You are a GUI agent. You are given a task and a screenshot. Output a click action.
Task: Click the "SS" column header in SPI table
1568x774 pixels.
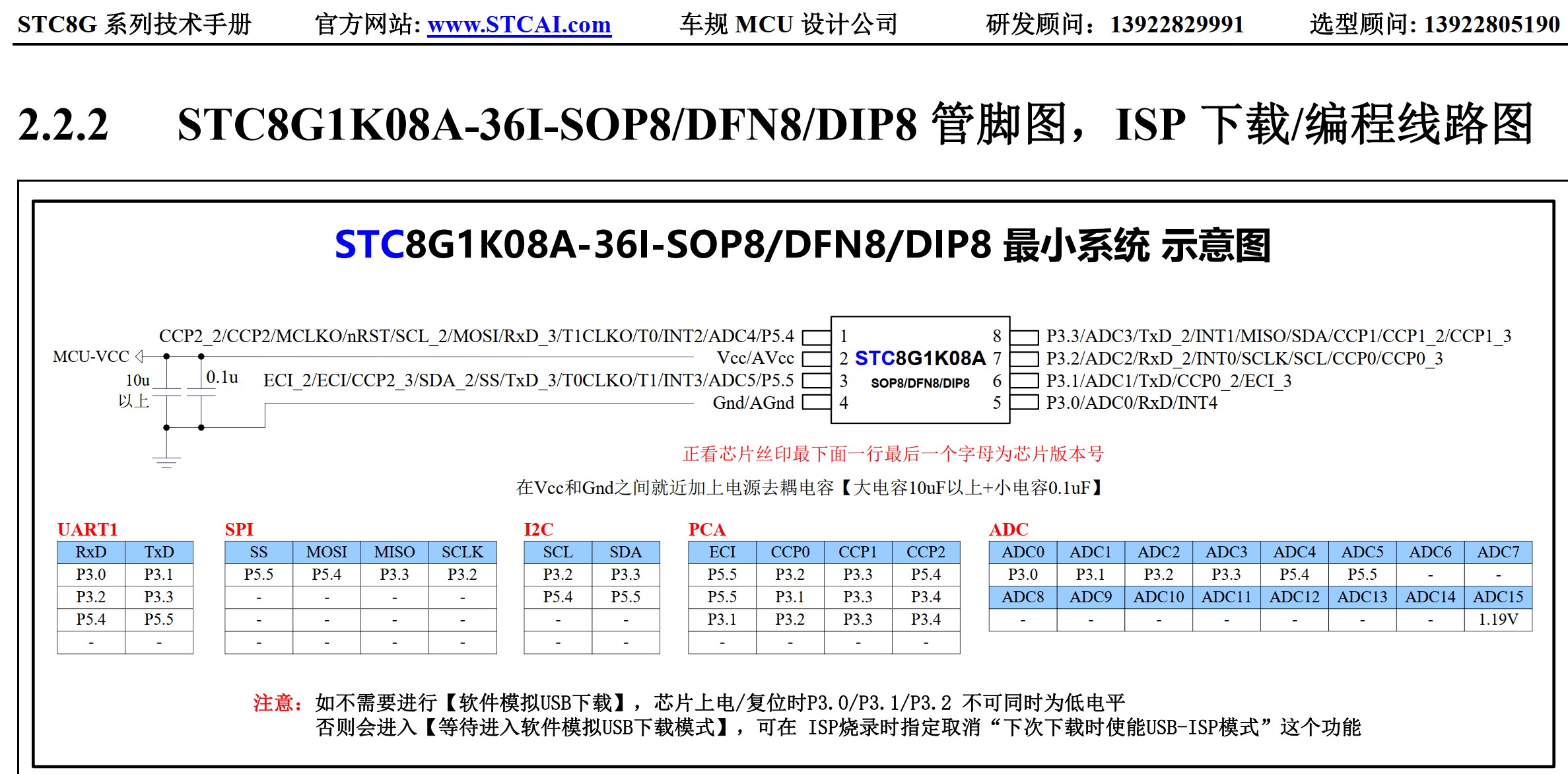(259, 552)
